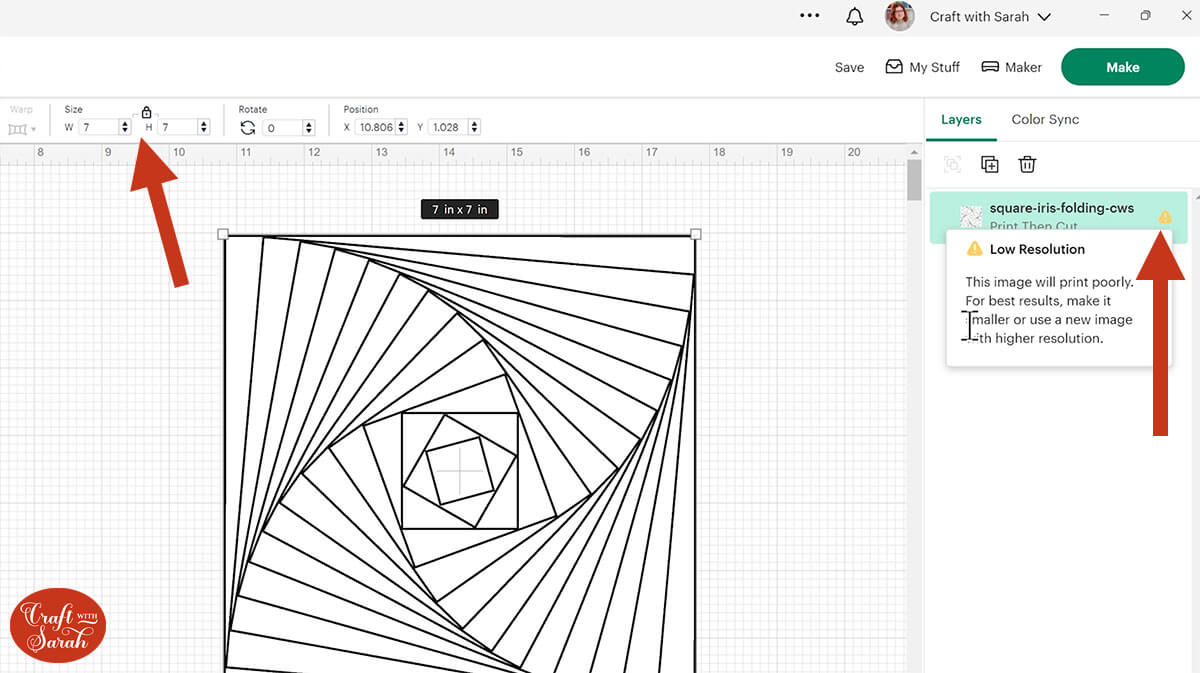Click Save in the header
This screenshot has width=1200, height=673.
coord(849,67)
